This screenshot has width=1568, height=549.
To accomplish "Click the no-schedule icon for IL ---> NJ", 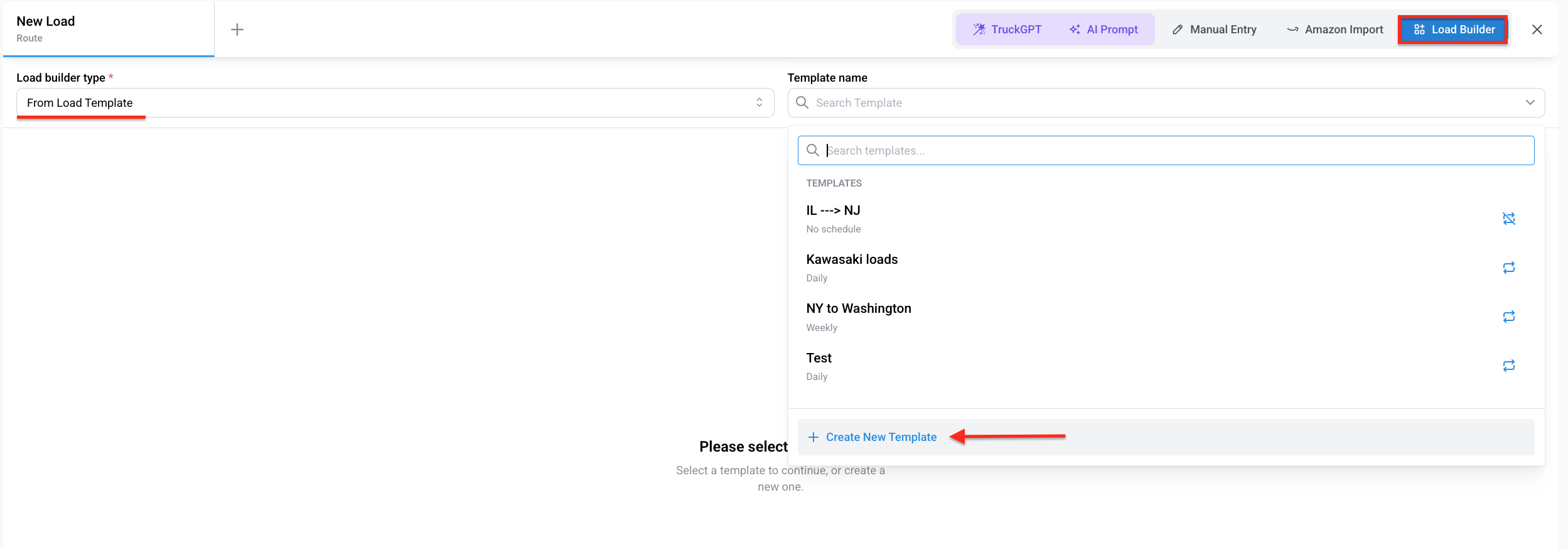I will pos(1508,219).
